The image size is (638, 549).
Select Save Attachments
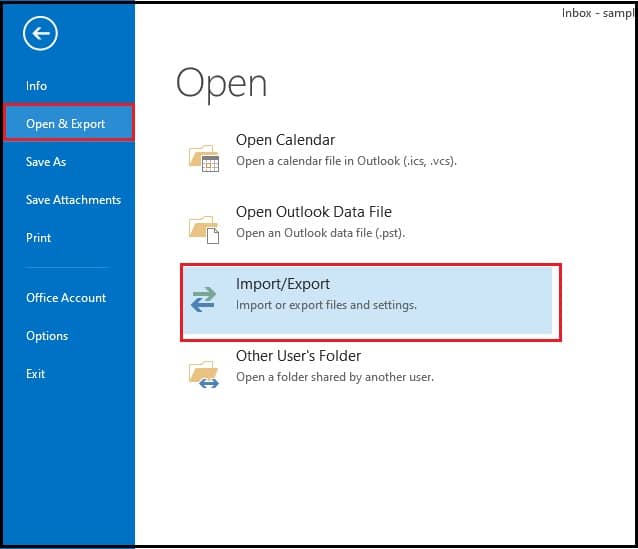tap(73, 200)
